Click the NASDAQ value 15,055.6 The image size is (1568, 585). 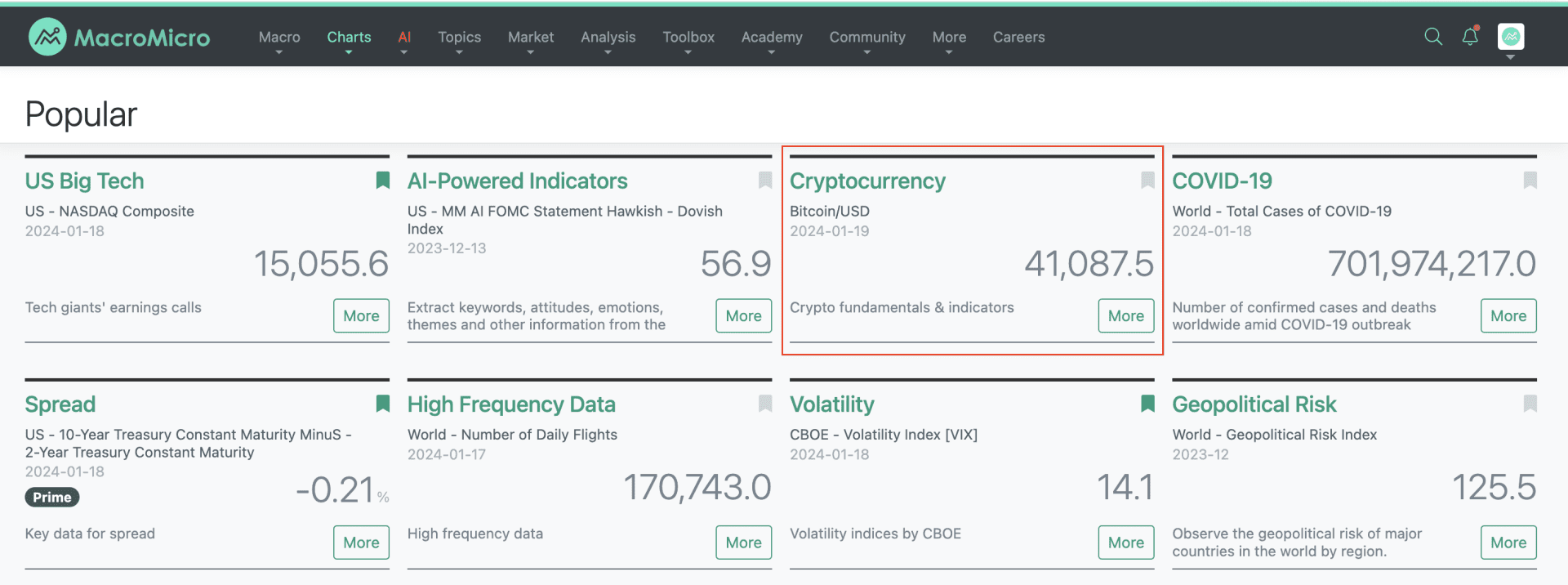click(x=321, y=264)
